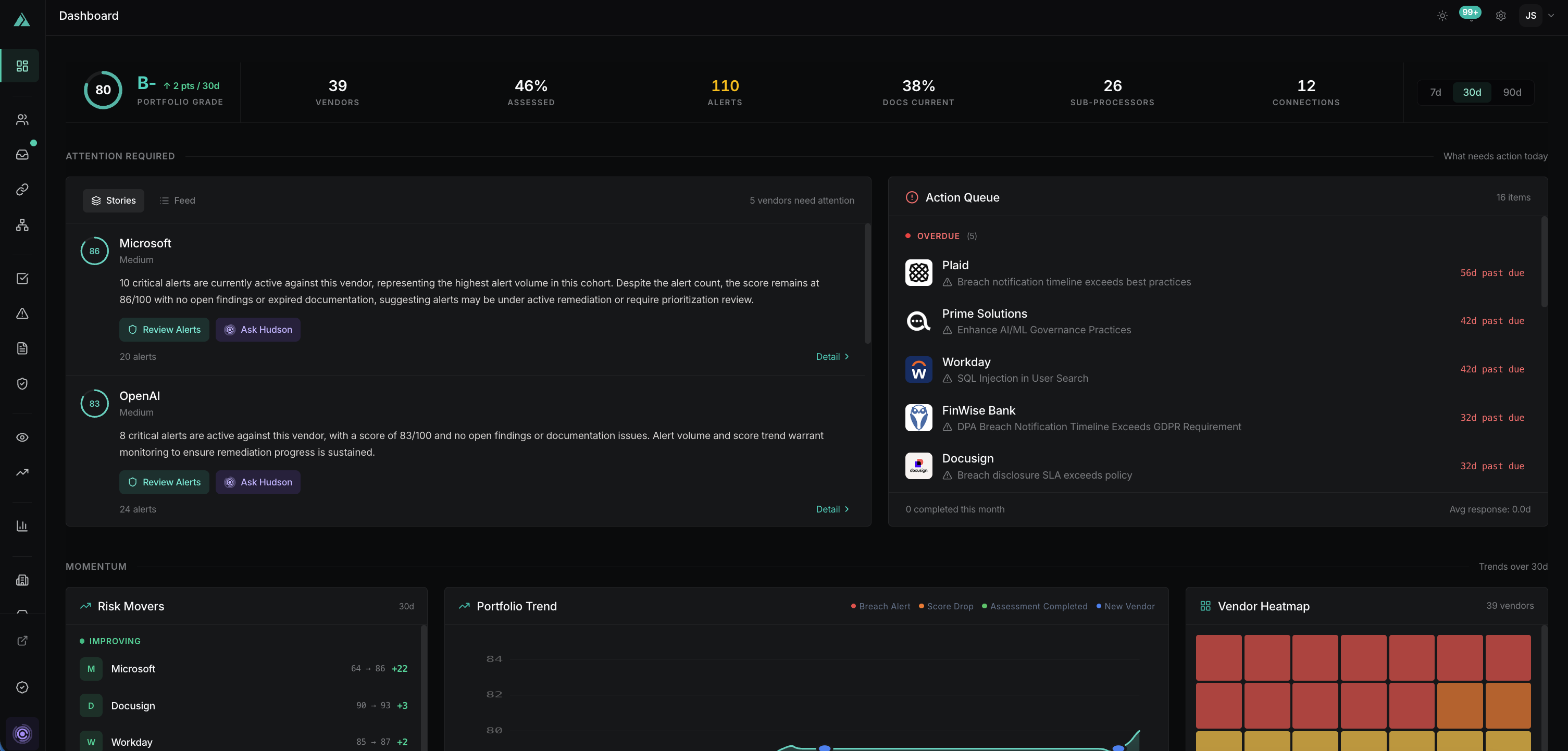
Task: Click the Workday logo in Action Queue
Action: pyautogui.click(x=918, y=369)
